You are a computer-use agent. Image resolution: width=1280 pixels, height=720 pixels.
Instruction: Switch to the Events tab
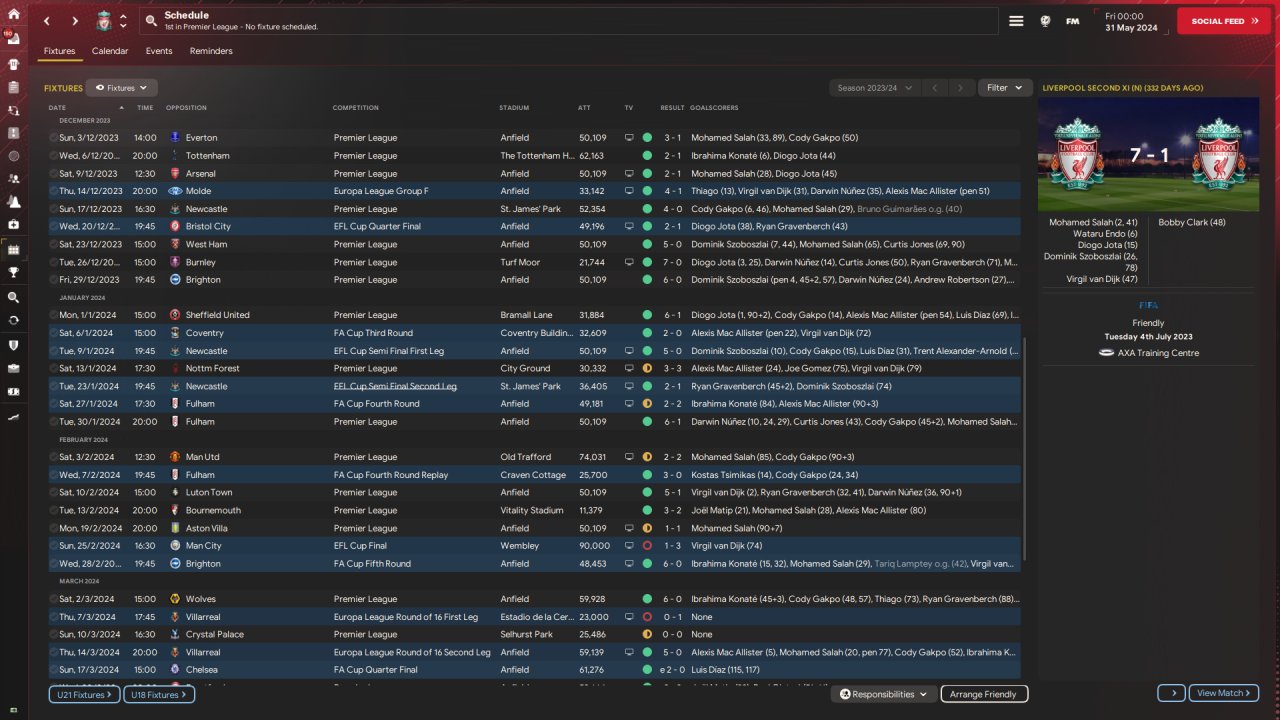[159, 51]
